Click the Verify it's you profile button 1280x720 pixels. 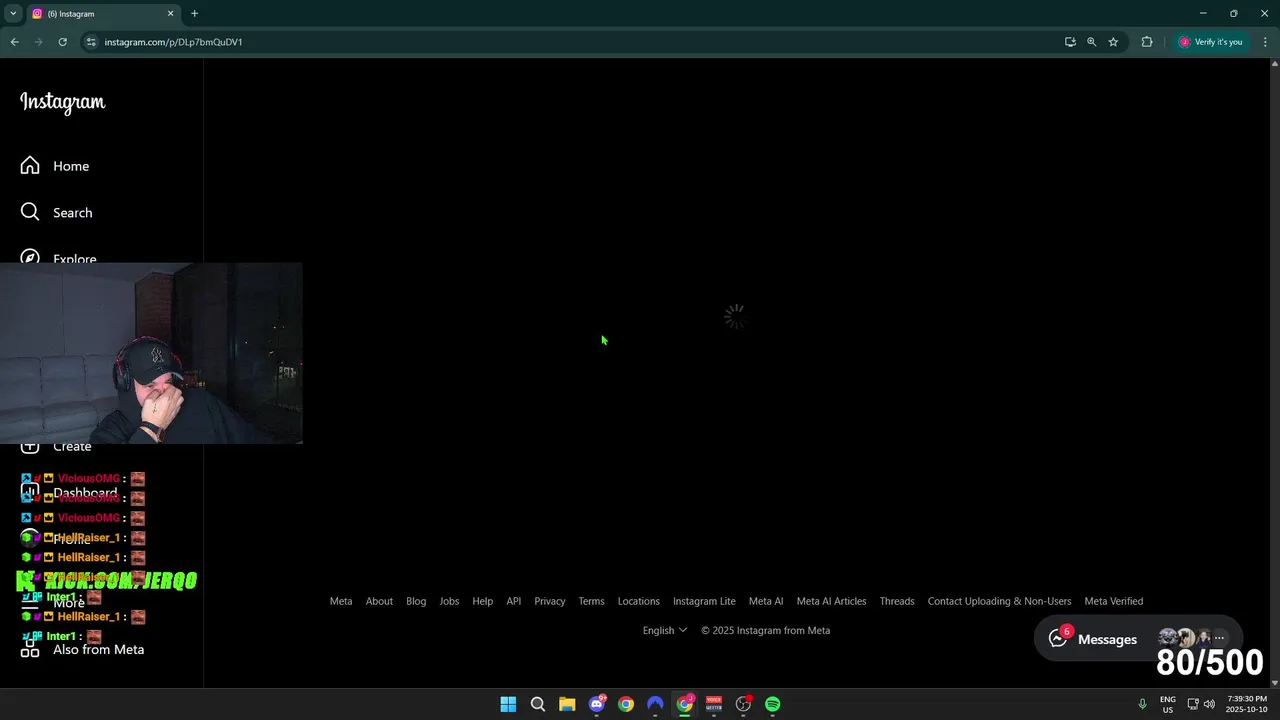coord(1210,42)
